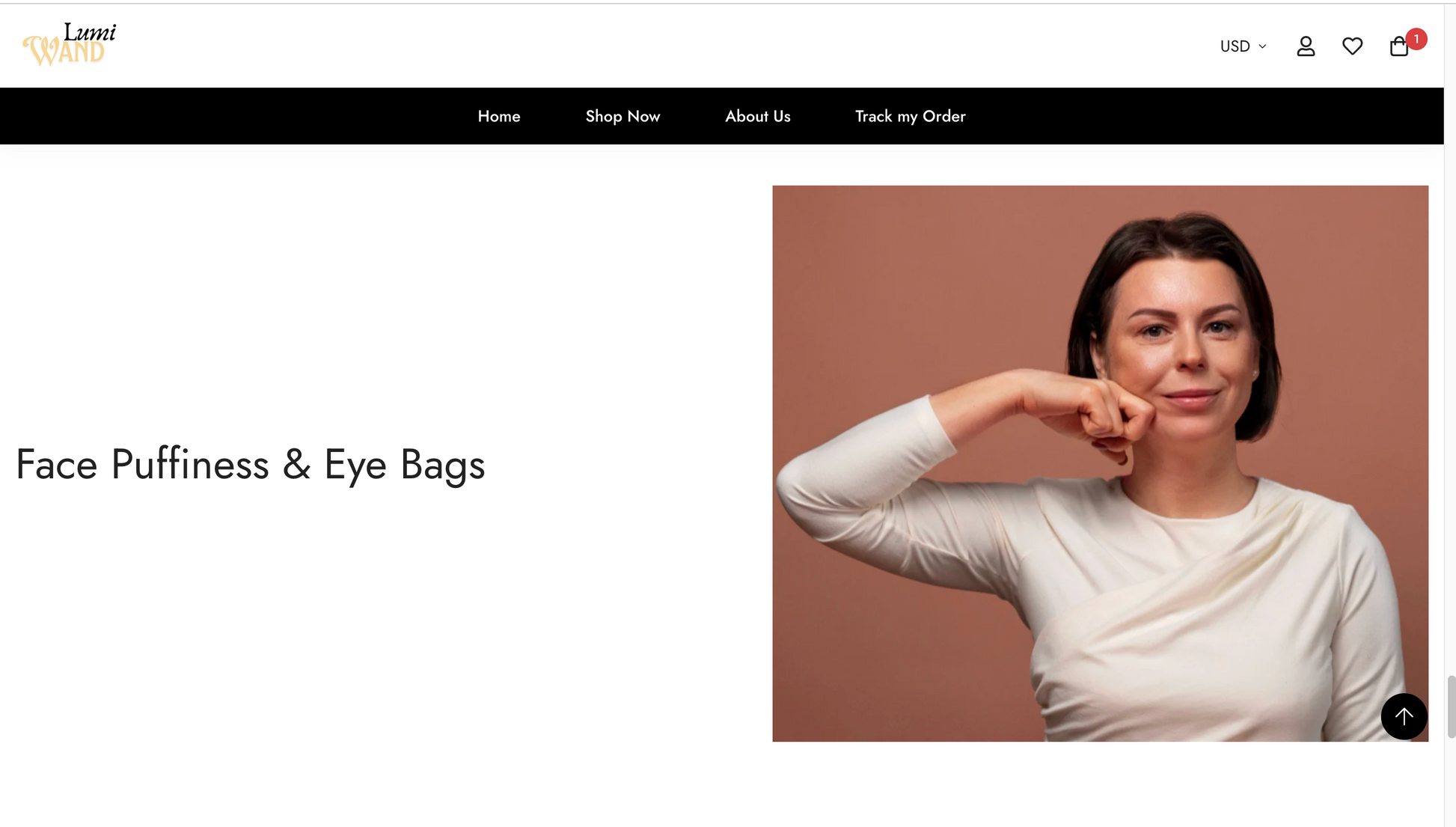Click the Lumi Wand logo
This screenshot has width=1456, height=827.
(x=70, y=44)
